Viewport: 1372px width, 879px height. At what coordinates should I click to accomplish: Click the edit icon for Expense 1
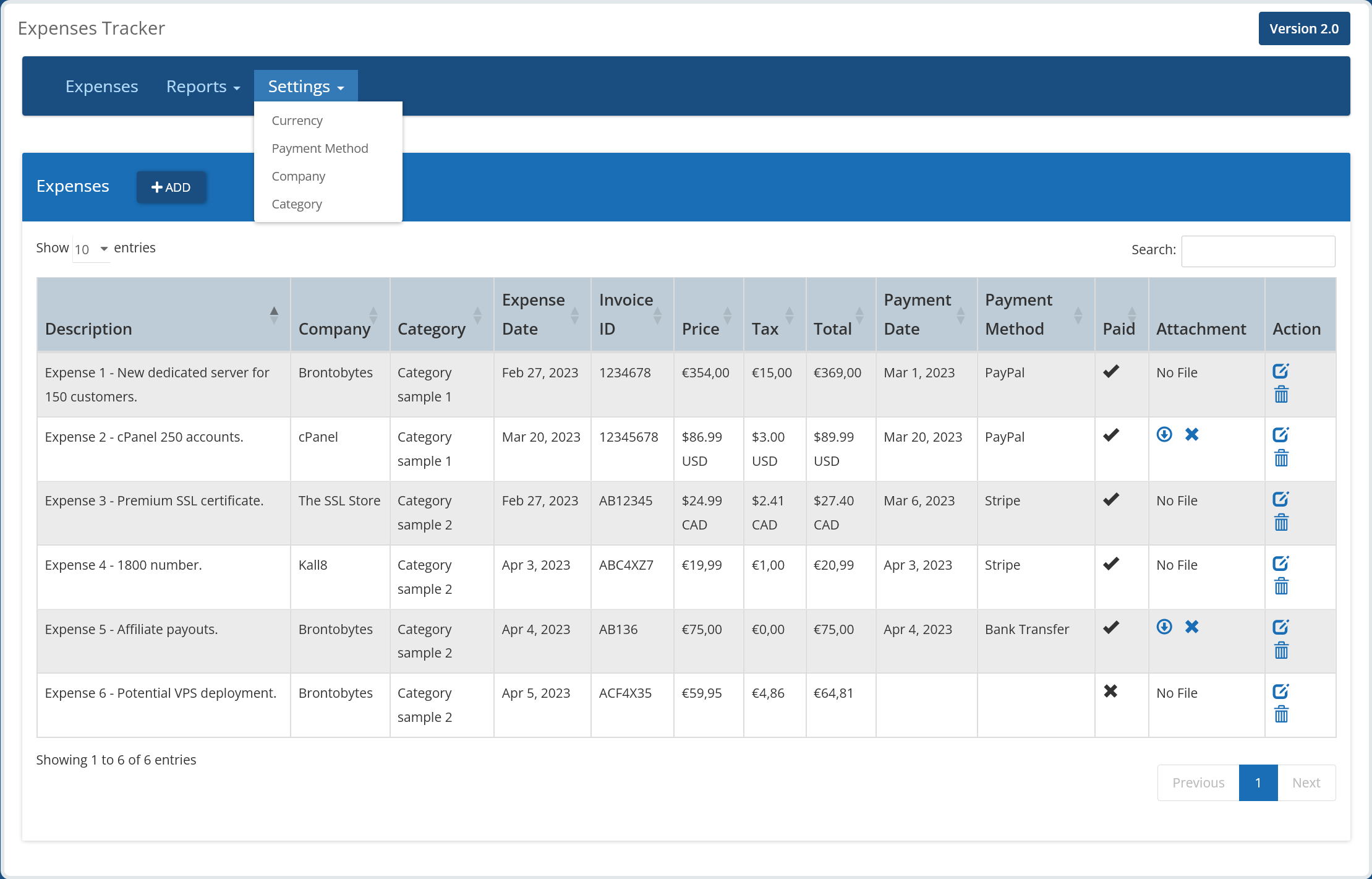1280,371
